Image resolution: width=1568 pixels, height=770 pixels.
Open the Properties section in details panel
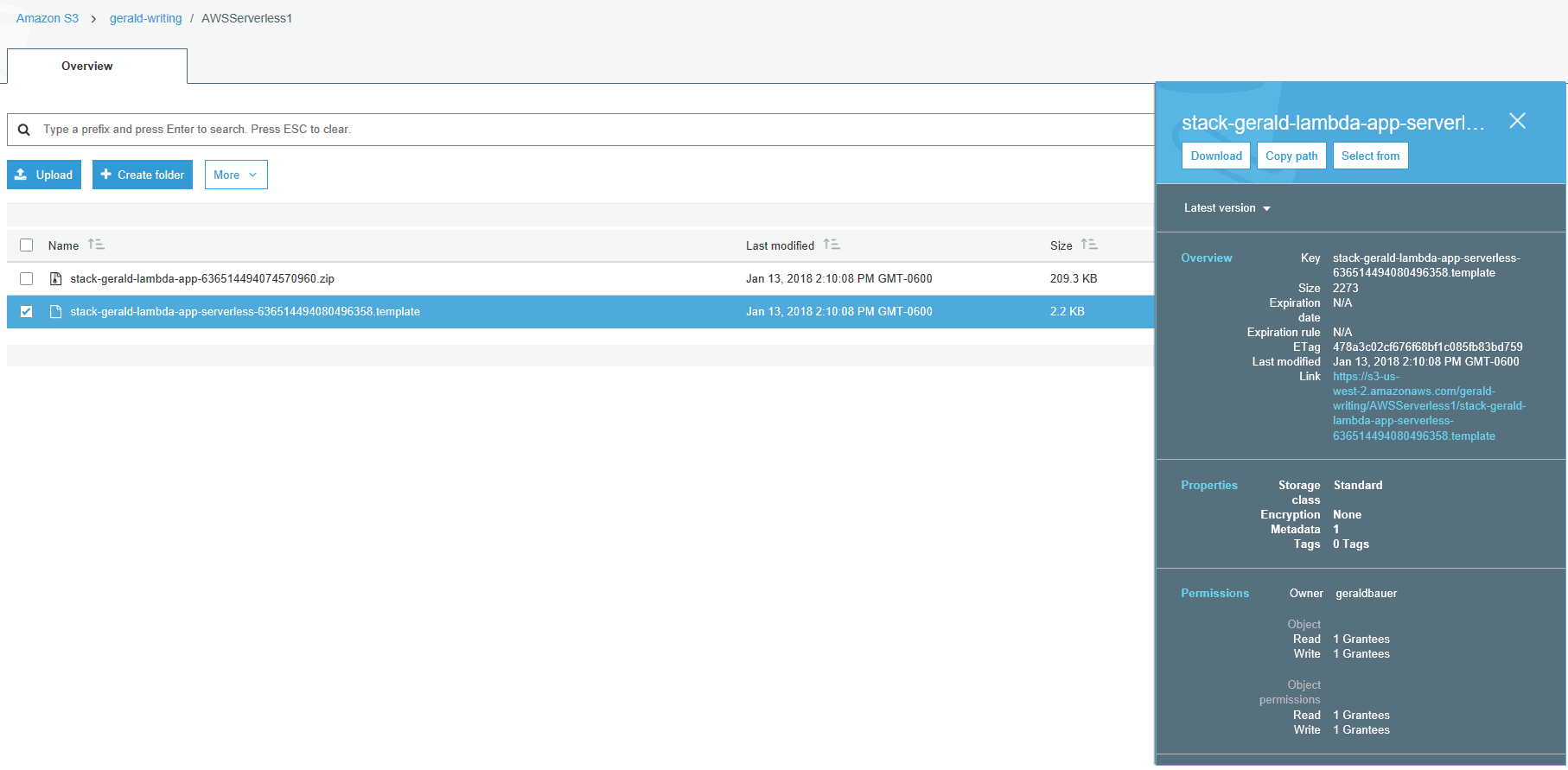(1209, 485)
